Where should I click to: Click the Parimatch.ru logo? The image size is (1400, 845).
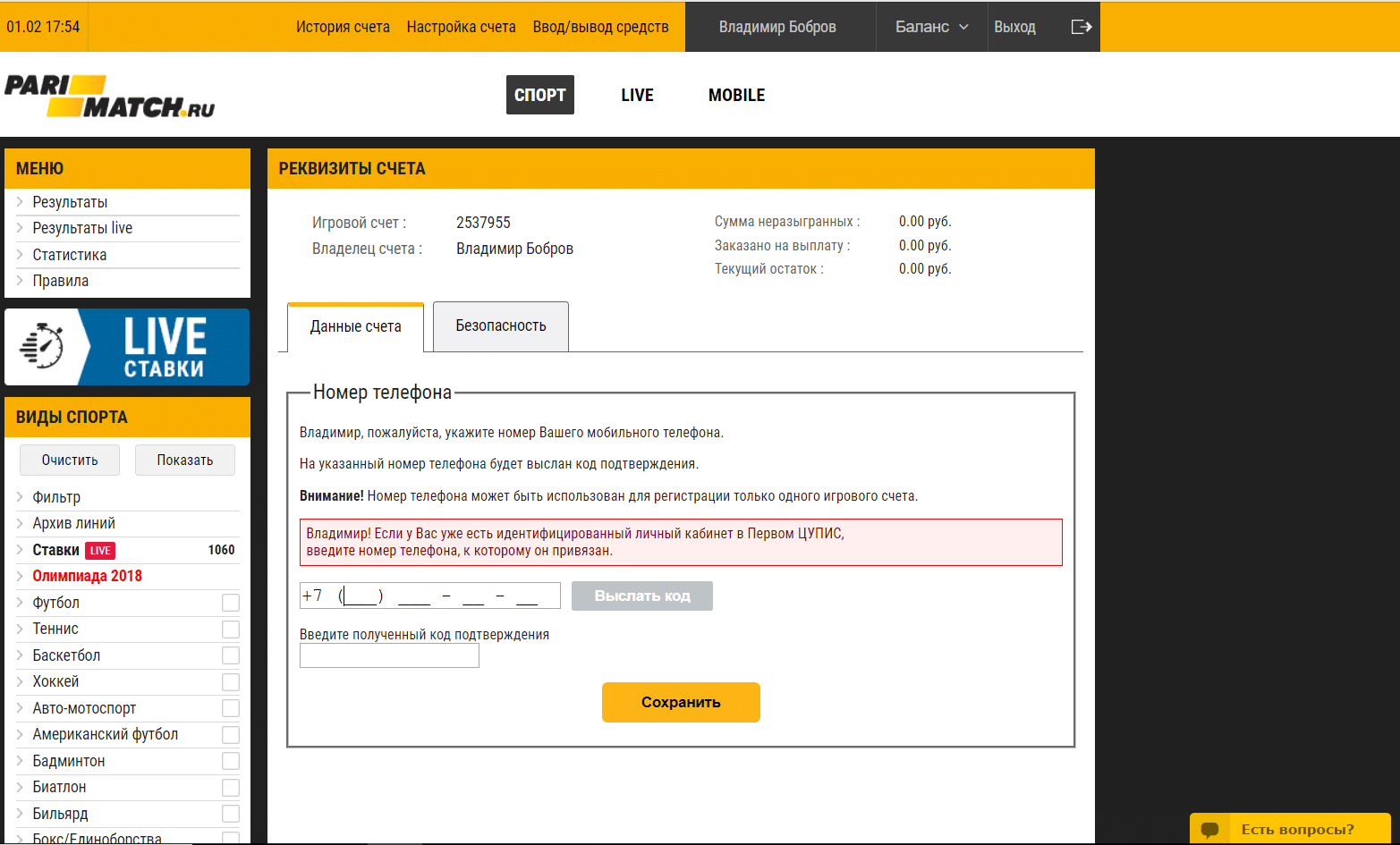109,97
